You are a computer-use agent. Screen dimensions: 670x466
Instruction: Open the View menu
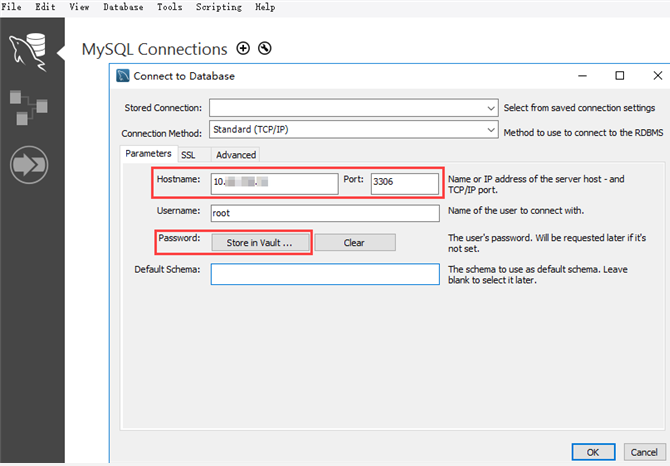click(79, 7)
